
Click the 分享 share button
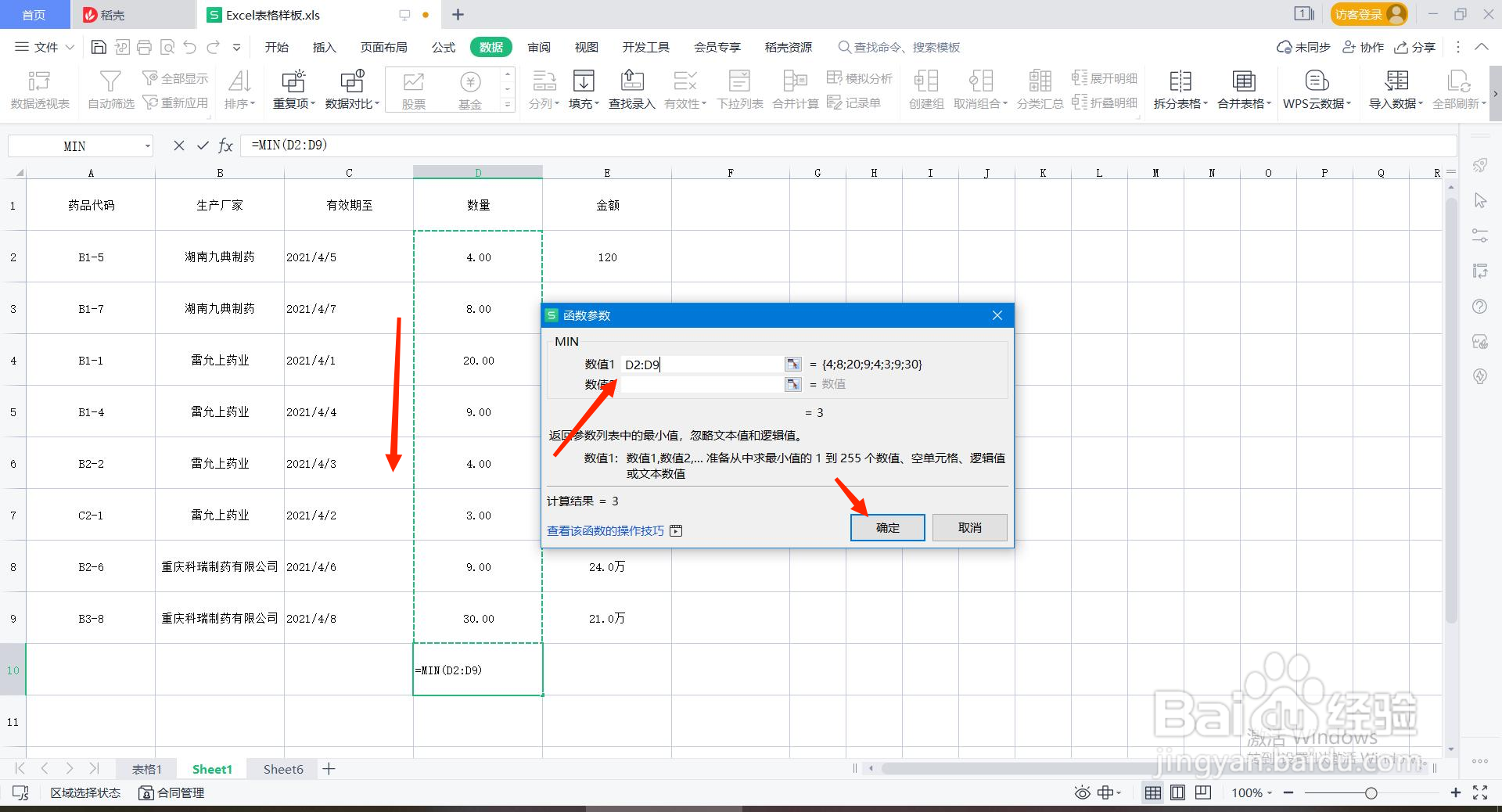click(x=1415, y=47)
